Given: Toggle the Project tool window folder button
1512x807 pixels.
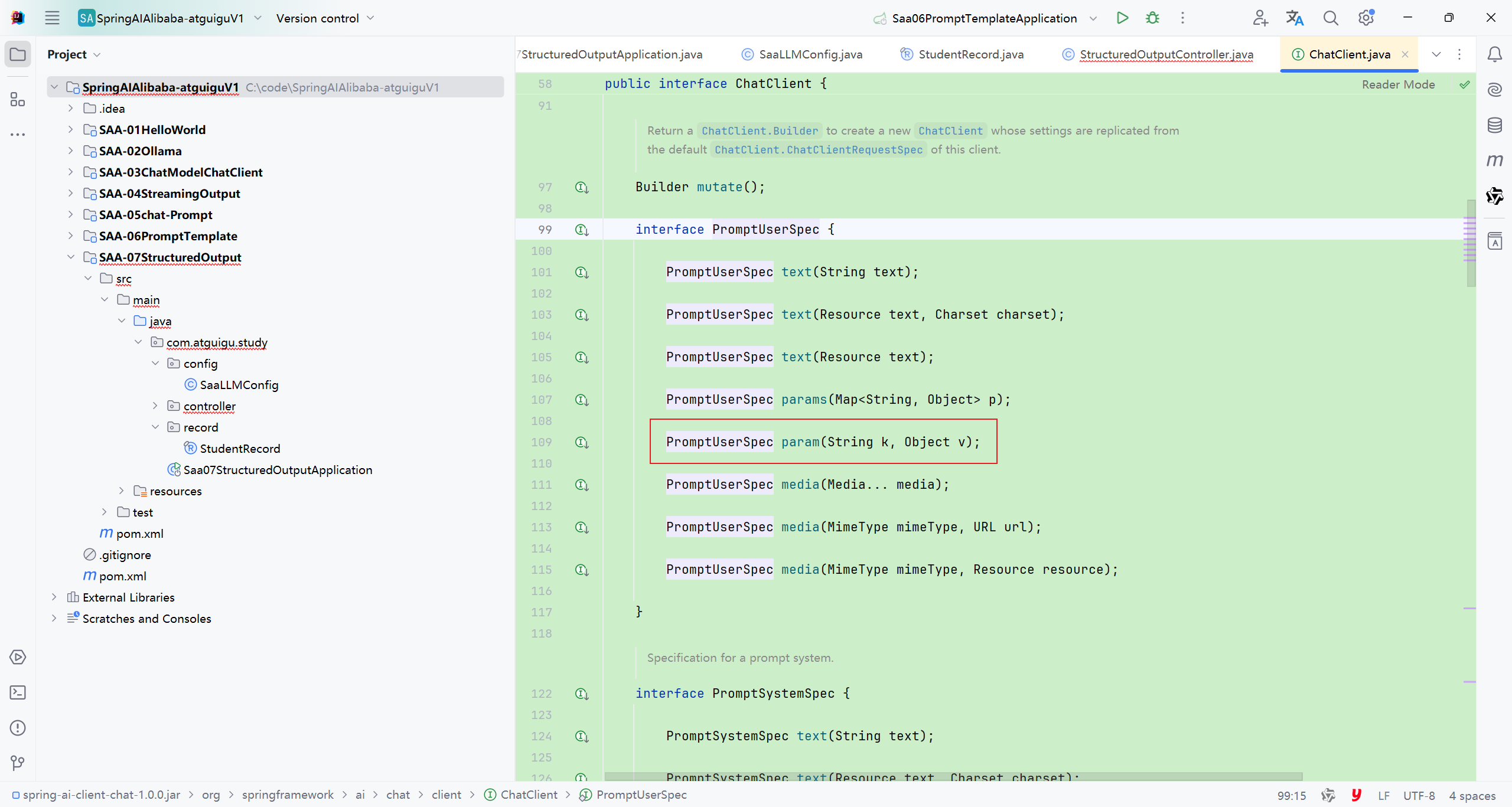Looking at the screenshot, I should click(x=18, y=54).
